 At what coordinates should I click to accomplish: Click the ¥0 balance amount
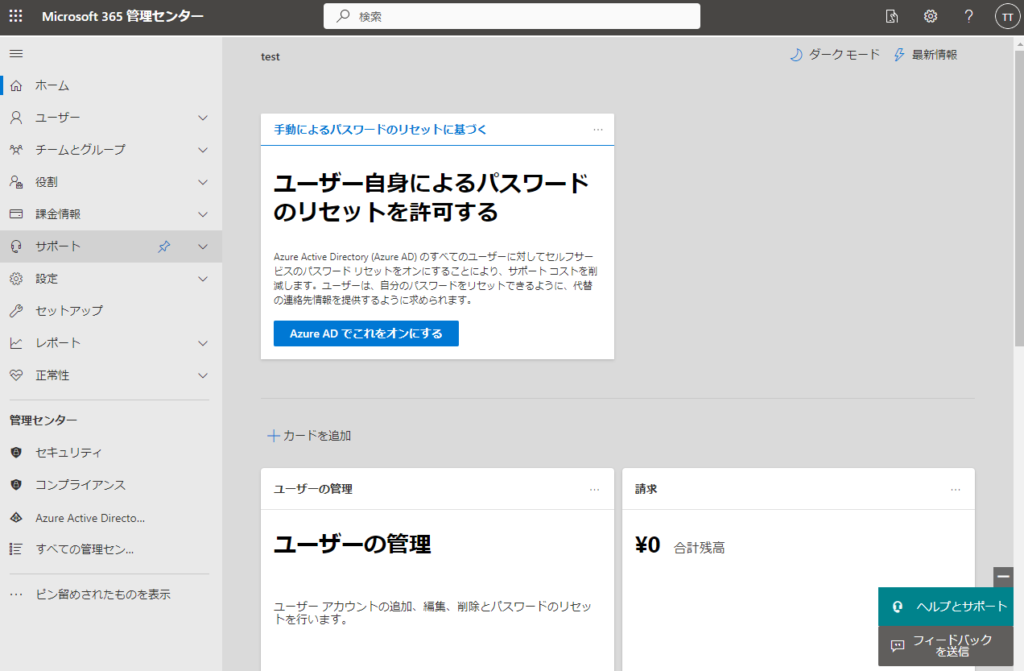(x=647, y=545)
